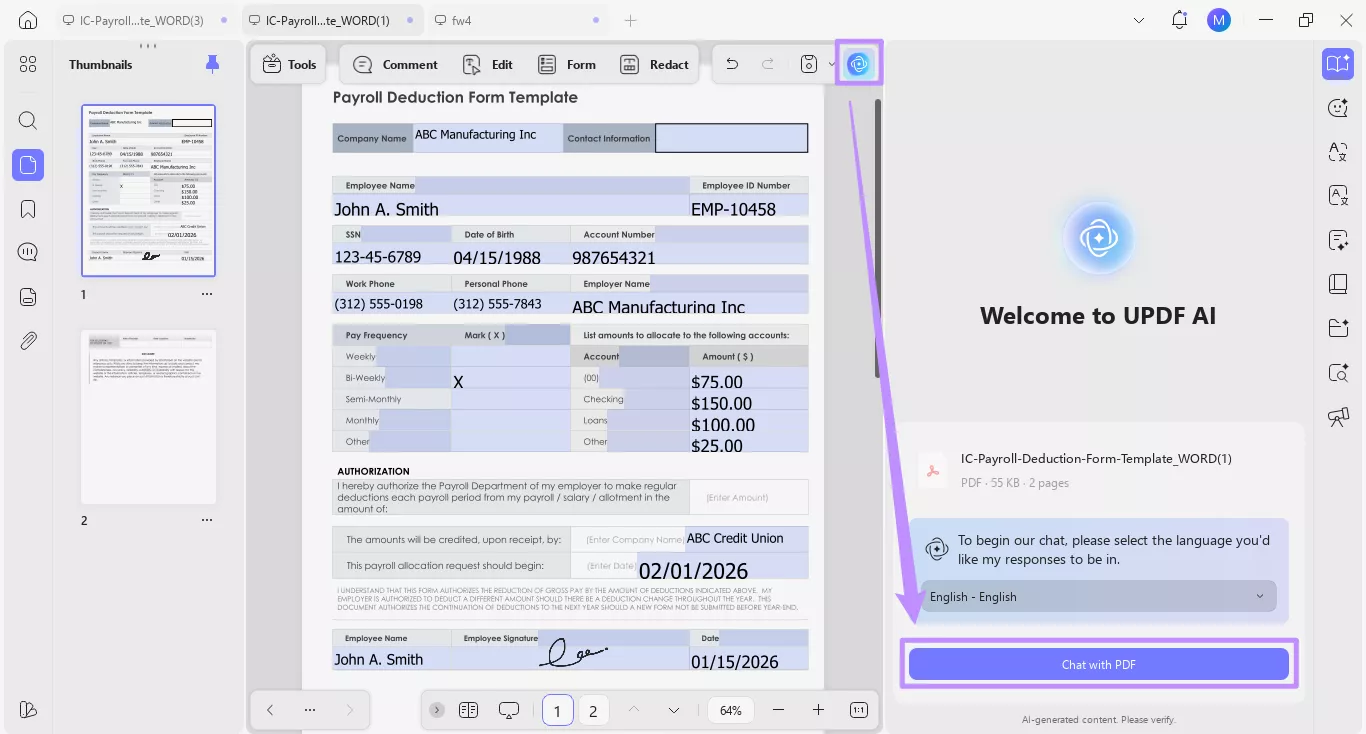Open the OCR text recognition icon
The image size is (1366, 734).
(x=1338, y=196)
